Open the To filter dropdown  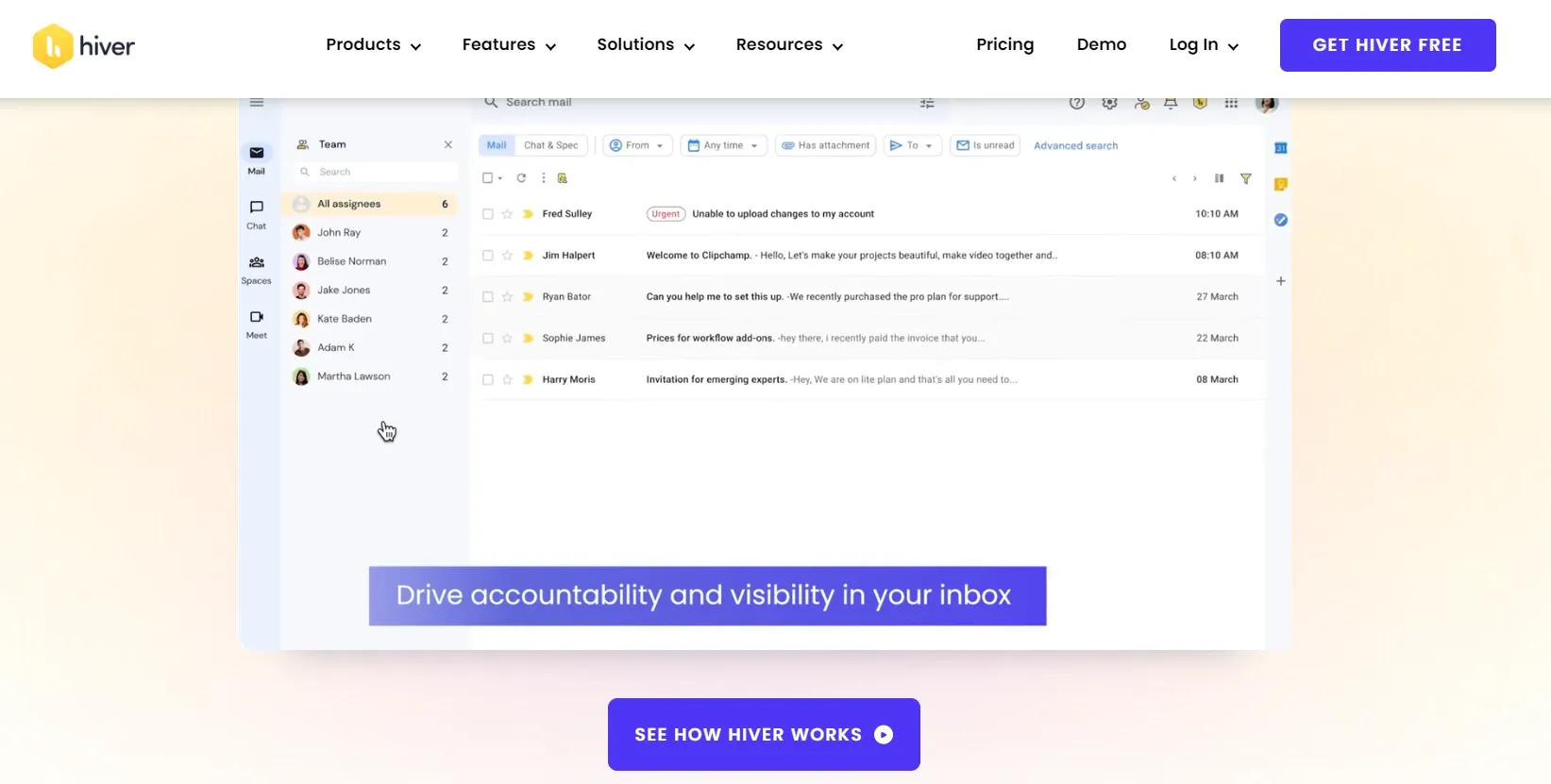pos(912,145)
